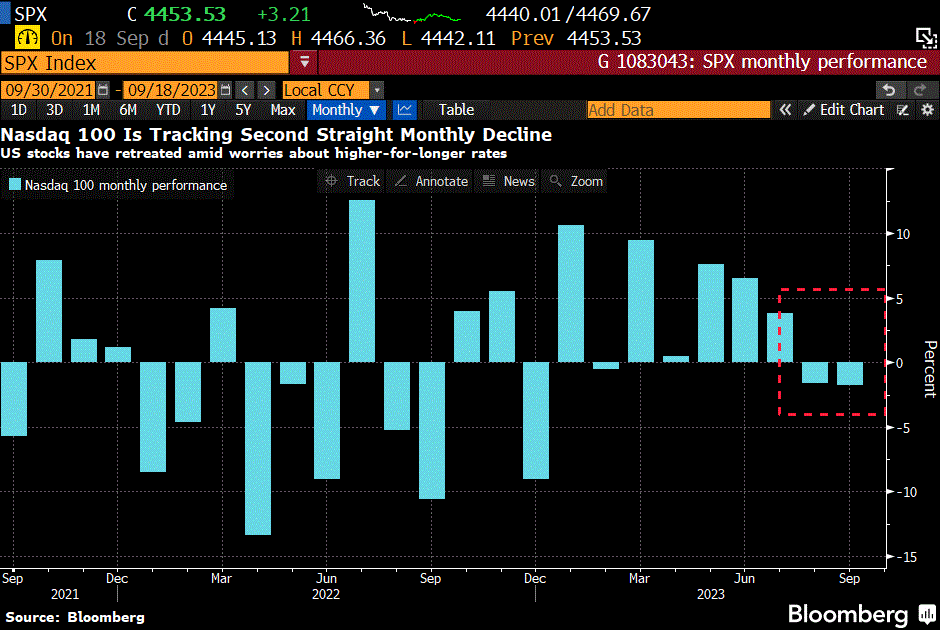Screen dimensions: 940x630
Task: Click the Prev value 4453.53
Action: point(604,38)
